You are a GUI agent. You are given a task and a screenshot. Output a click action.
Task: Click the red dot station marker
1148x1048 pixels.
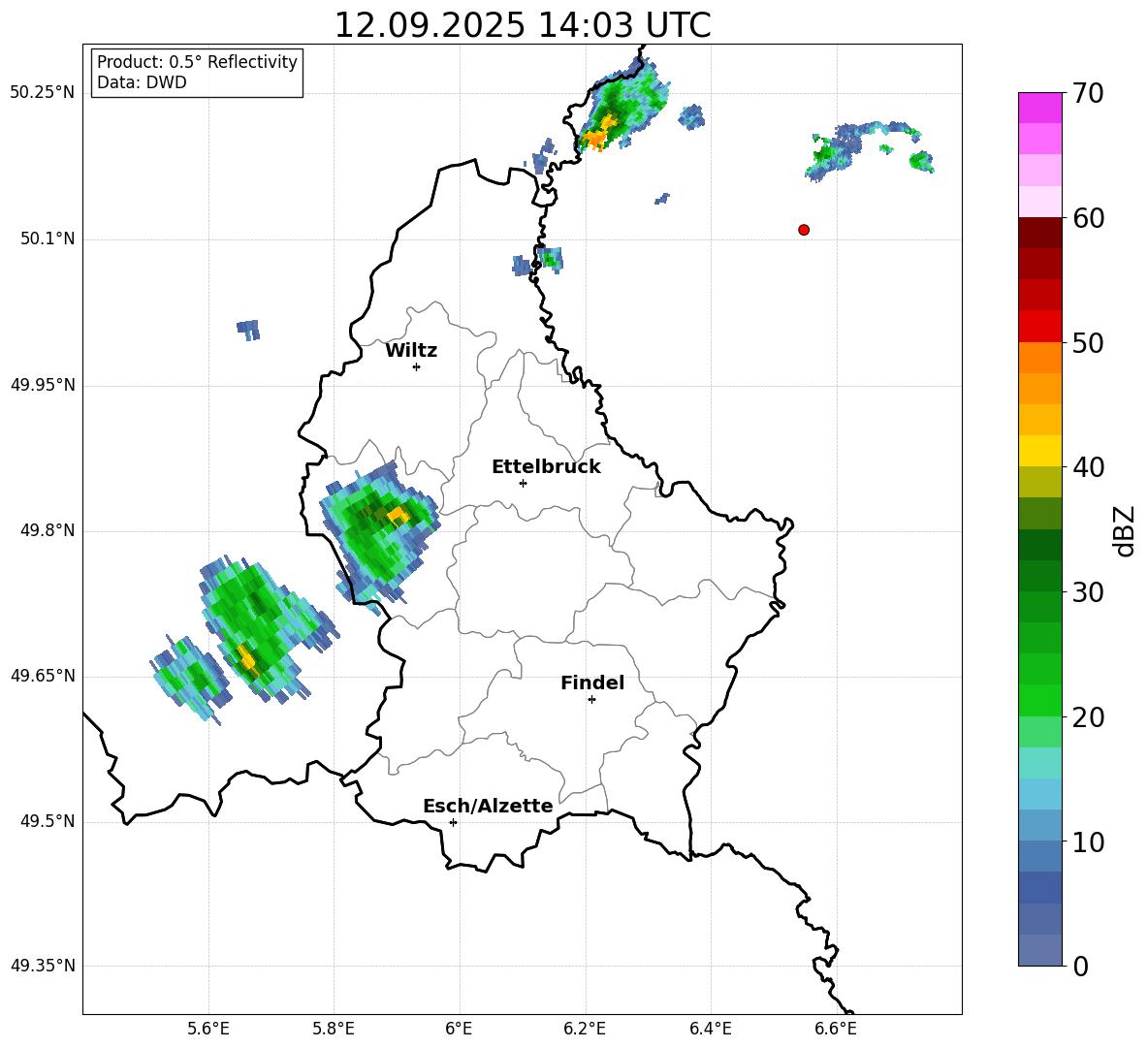click(803, 230)
